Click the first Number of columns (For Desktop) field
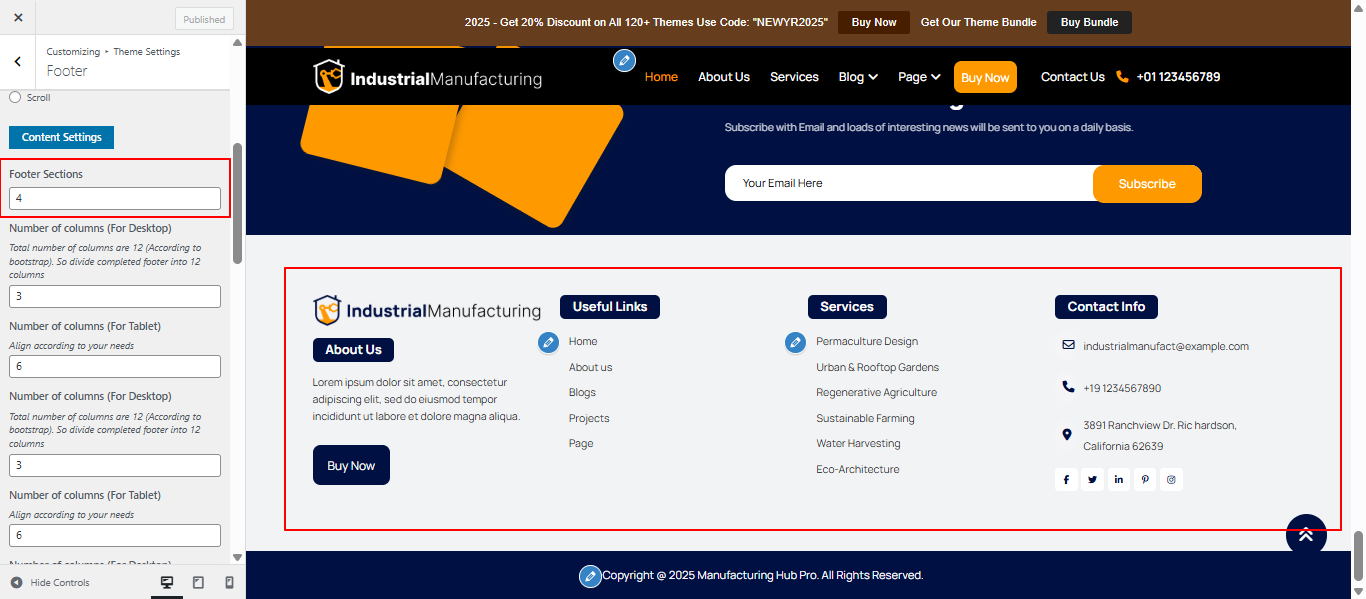This screenshot has width=1366, height=599. coord(115,297)
